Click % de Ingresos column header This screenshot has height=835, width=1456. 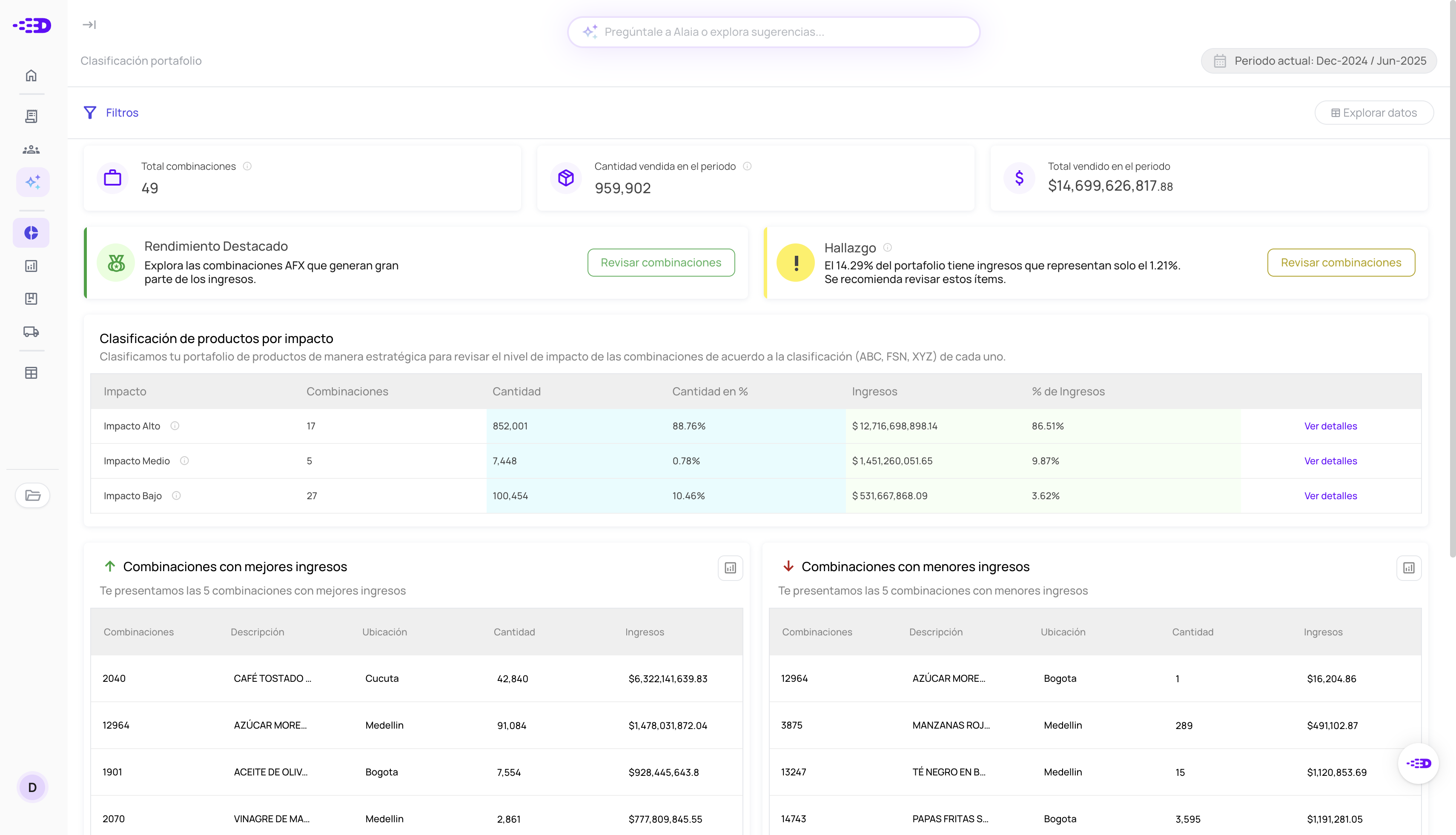coord(1068,391)
